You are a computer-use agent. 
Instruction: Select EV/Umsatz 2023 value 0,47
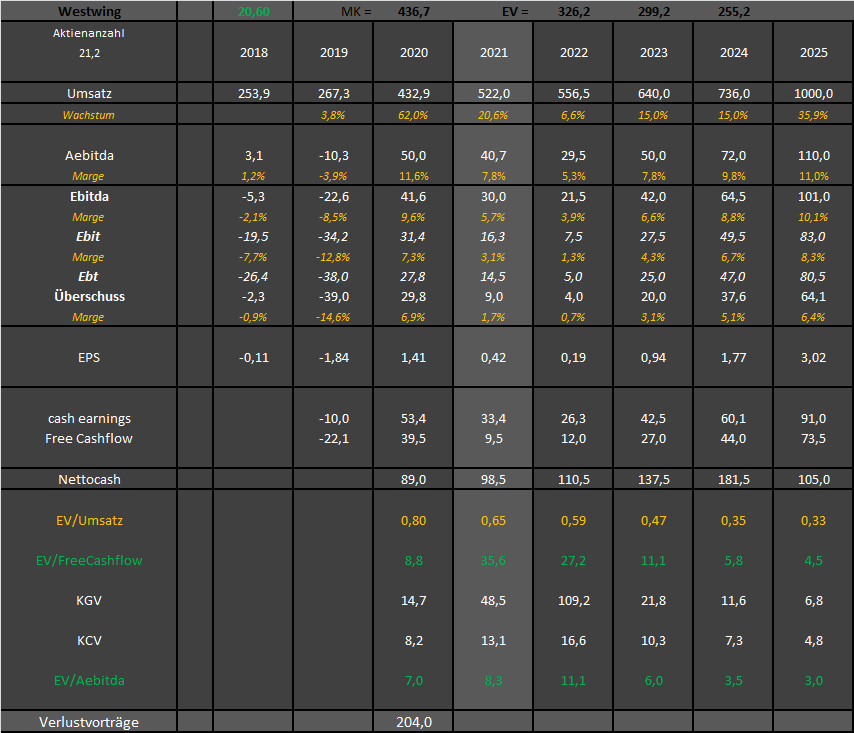pos(654,520)
